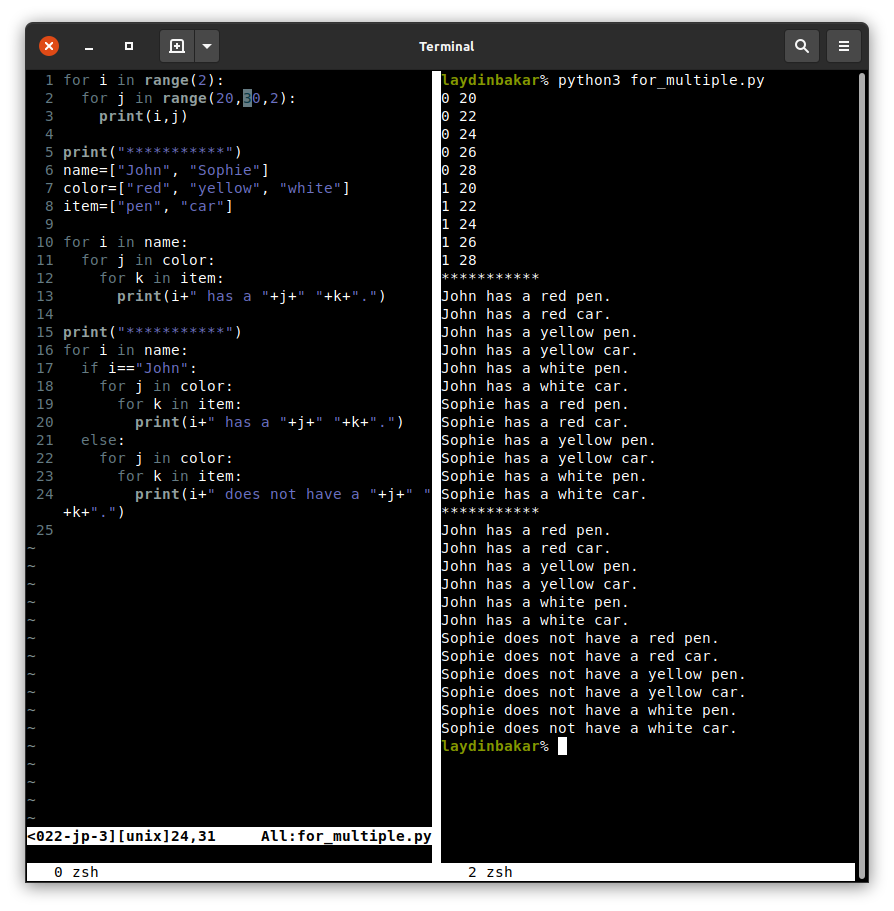The height and width of the screenshot is (911, 894).
Task: Click the shell prompt cursor after laydinbakar%
Action: tap(562, 746)
